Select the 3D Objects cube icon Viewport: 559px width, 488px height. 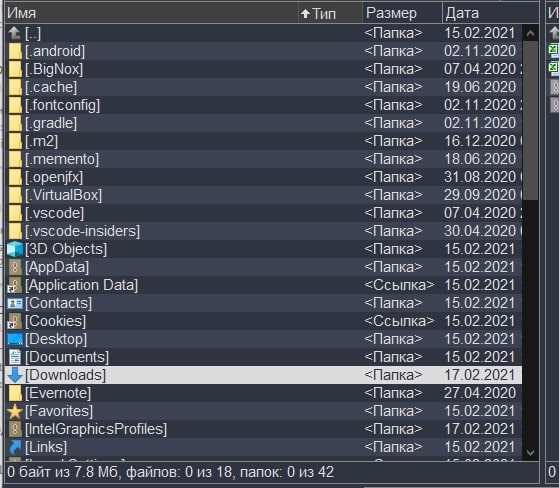pos(15,249)
